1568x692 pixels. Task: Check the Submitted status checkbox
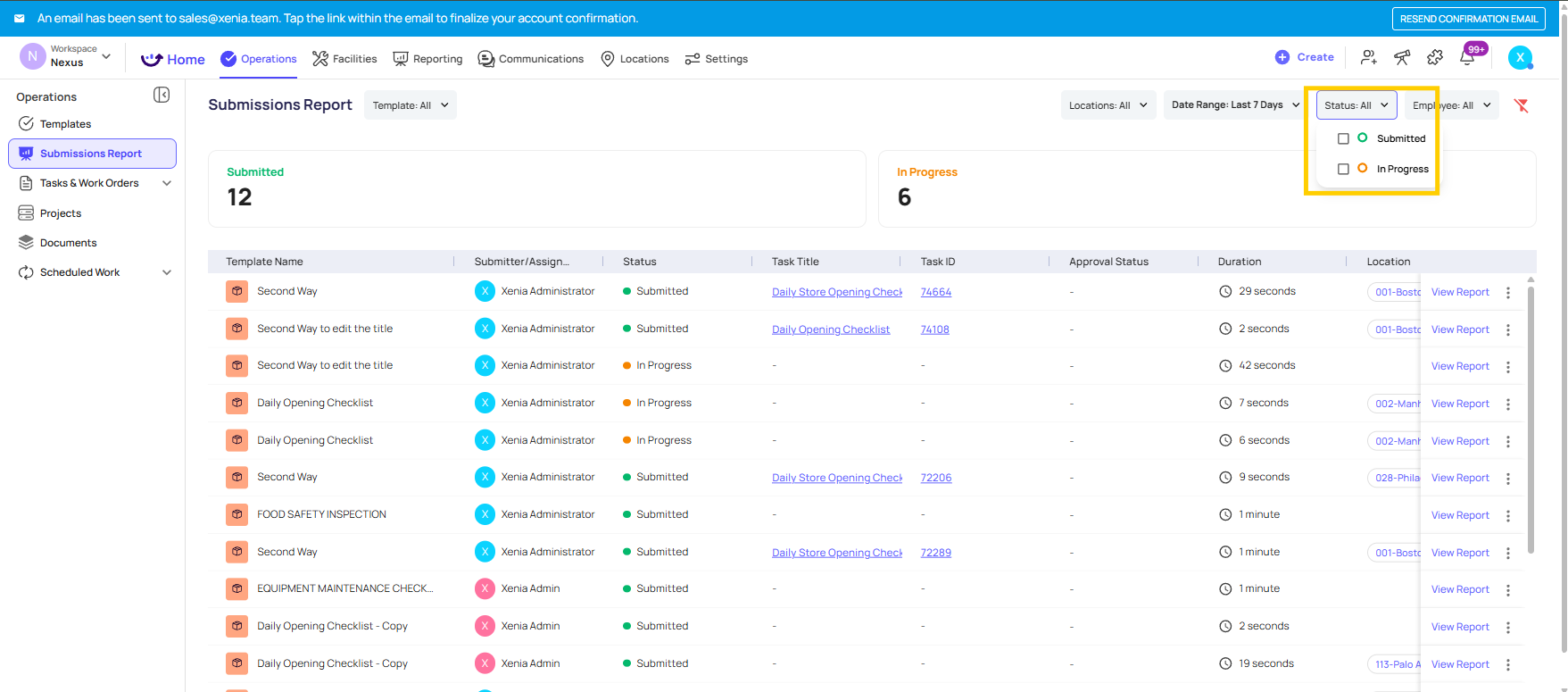coord(1343,138)
